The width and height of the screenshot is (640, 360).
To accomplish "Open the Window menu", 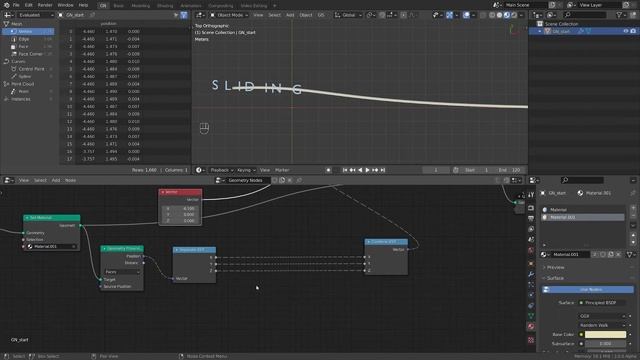I will click(65, 5).
